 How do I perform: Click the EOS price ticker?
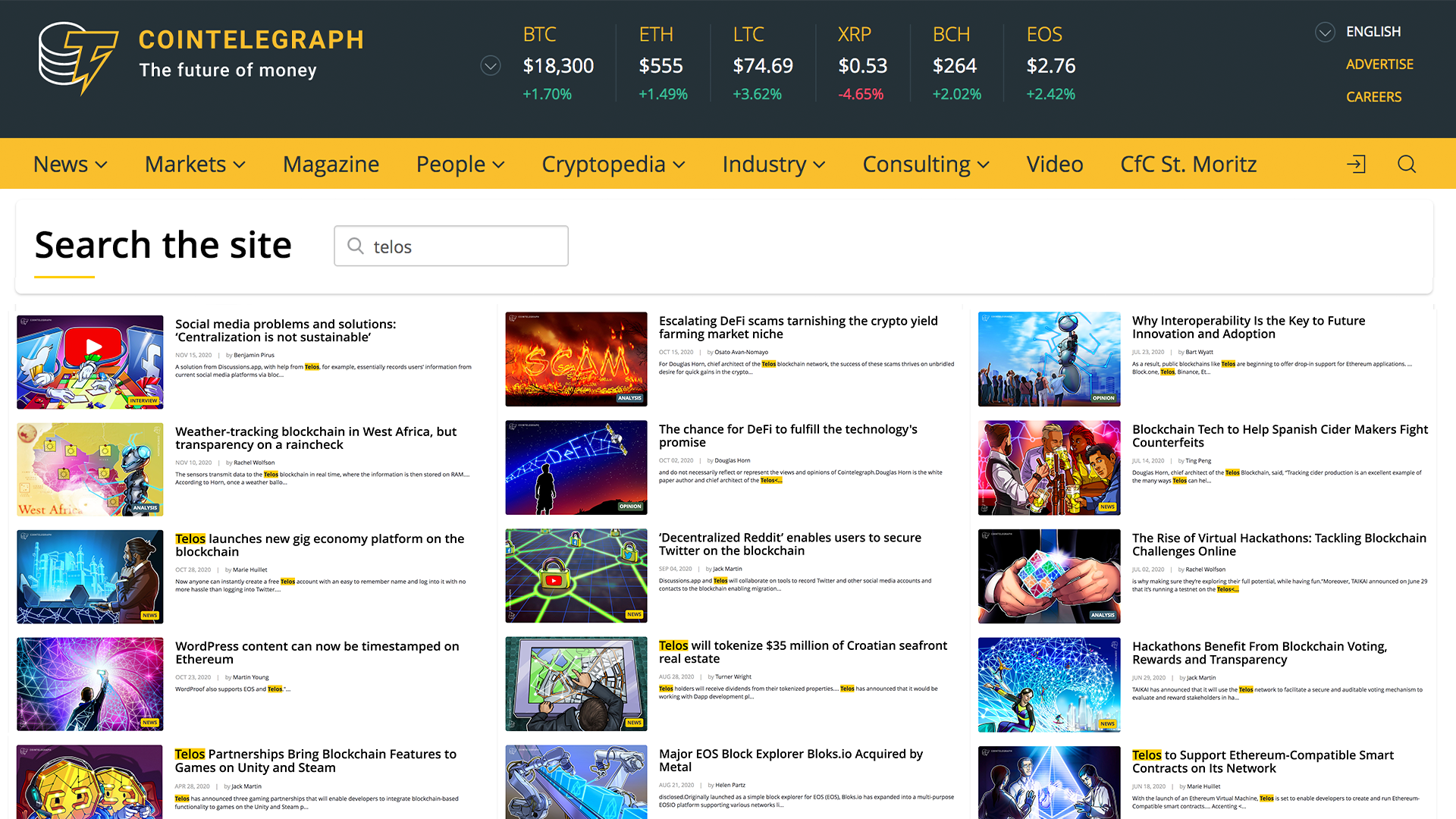point(1050,64)
